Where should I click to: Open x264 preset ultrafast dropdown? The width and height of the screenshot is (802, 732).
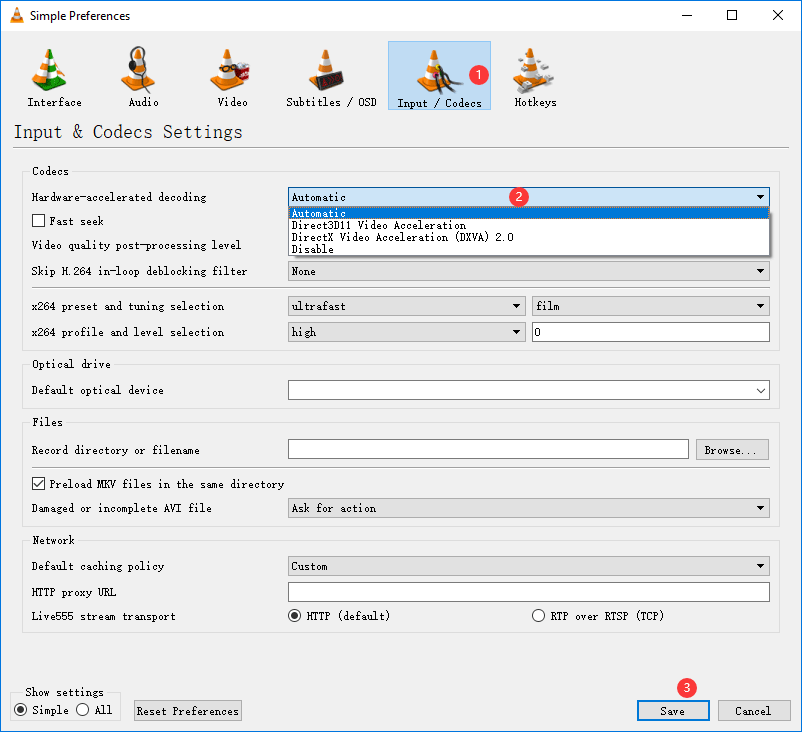(407, 306)
